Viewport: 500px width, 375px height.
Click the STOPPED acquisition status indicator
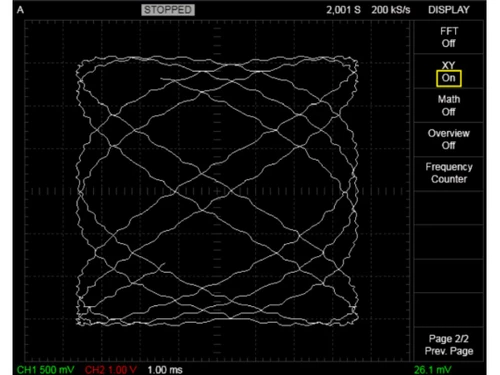click(x=168, y=10)
